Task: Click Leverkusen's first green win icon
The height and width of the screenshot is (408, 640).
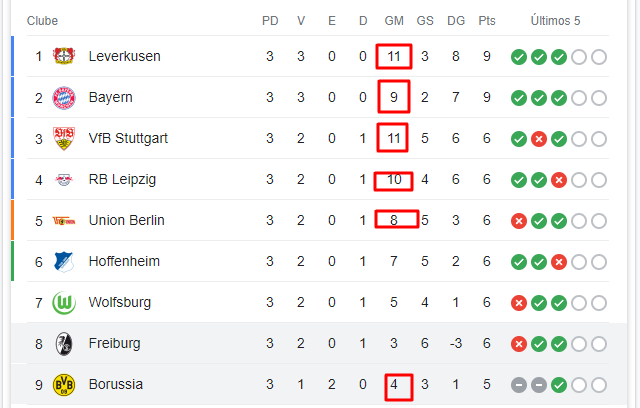Action: 519,57
